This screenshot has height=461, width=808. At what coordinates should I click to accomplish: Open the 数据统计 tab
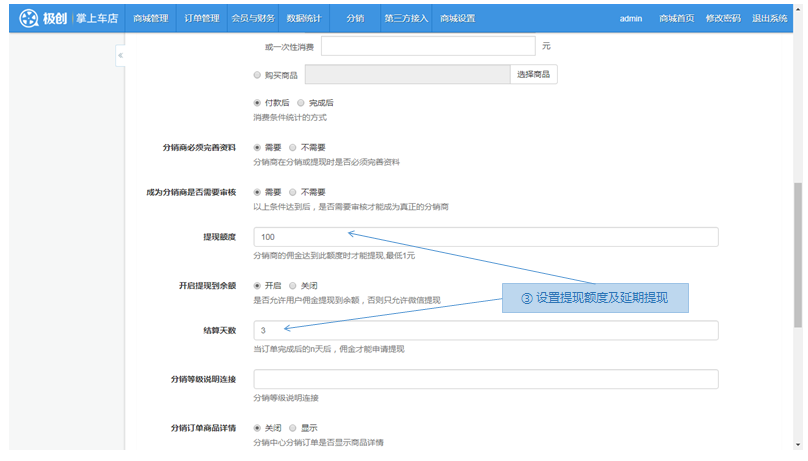tap(303, 18)
